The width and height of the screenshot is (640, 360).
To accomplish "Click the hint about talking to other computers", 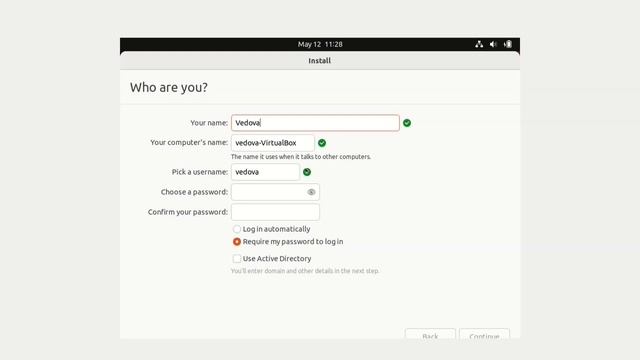I will click(301, 157).
